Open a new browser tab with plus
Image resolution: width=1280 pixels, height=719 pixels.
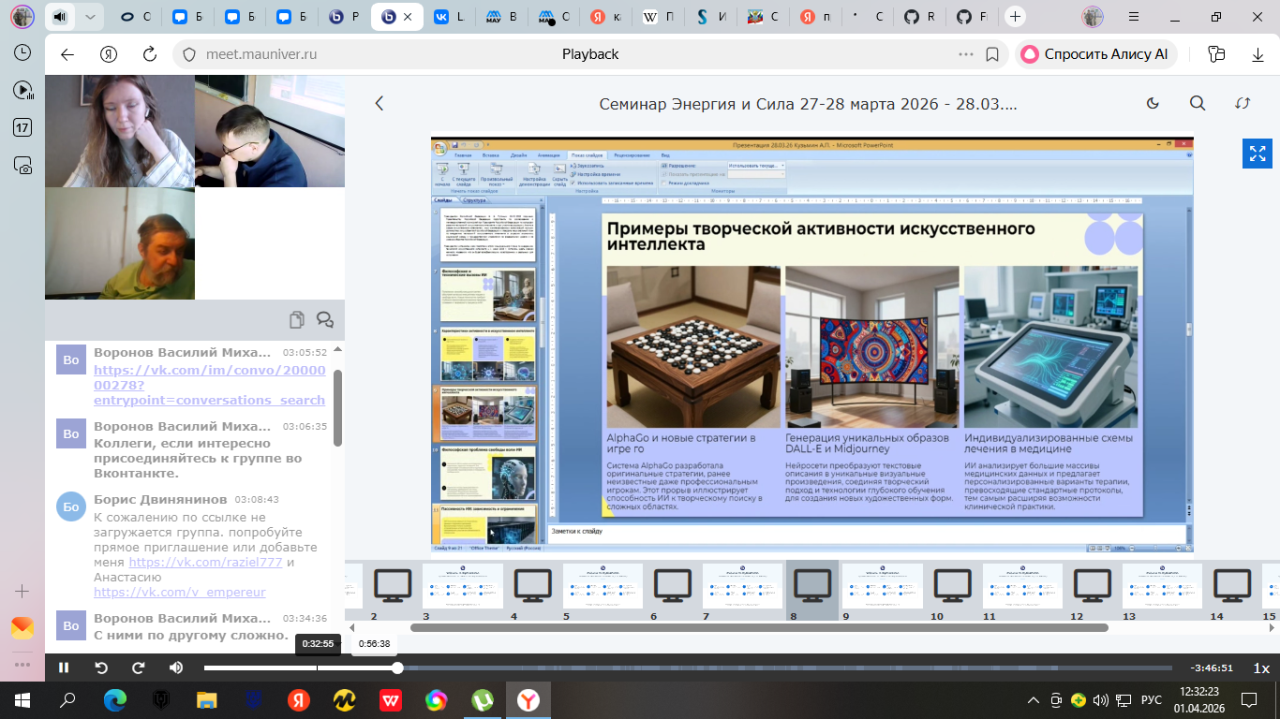pos(1015,17)
